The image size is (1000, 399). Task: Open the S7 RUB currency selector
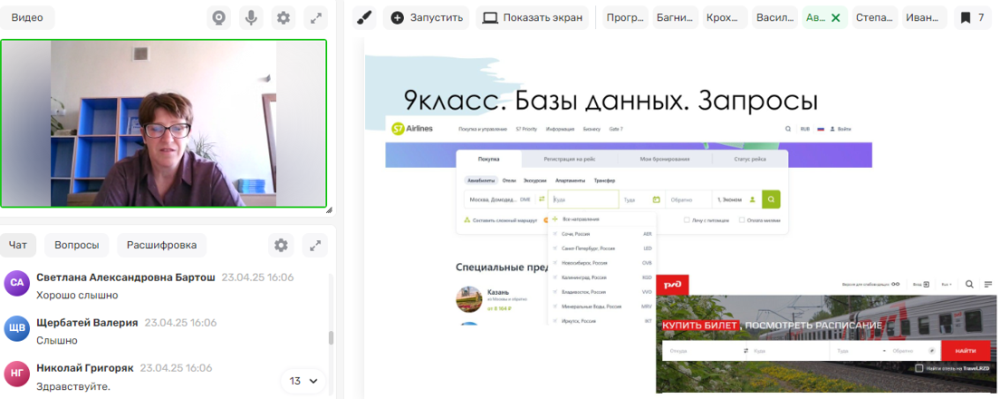805,129
